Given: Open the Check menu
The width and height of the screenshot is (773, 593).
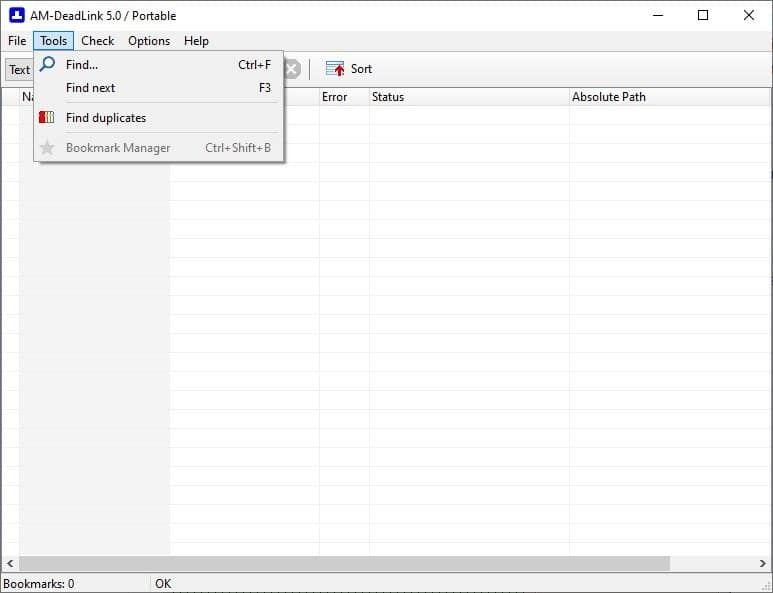Looking at the screenshot, I should 98,41.
